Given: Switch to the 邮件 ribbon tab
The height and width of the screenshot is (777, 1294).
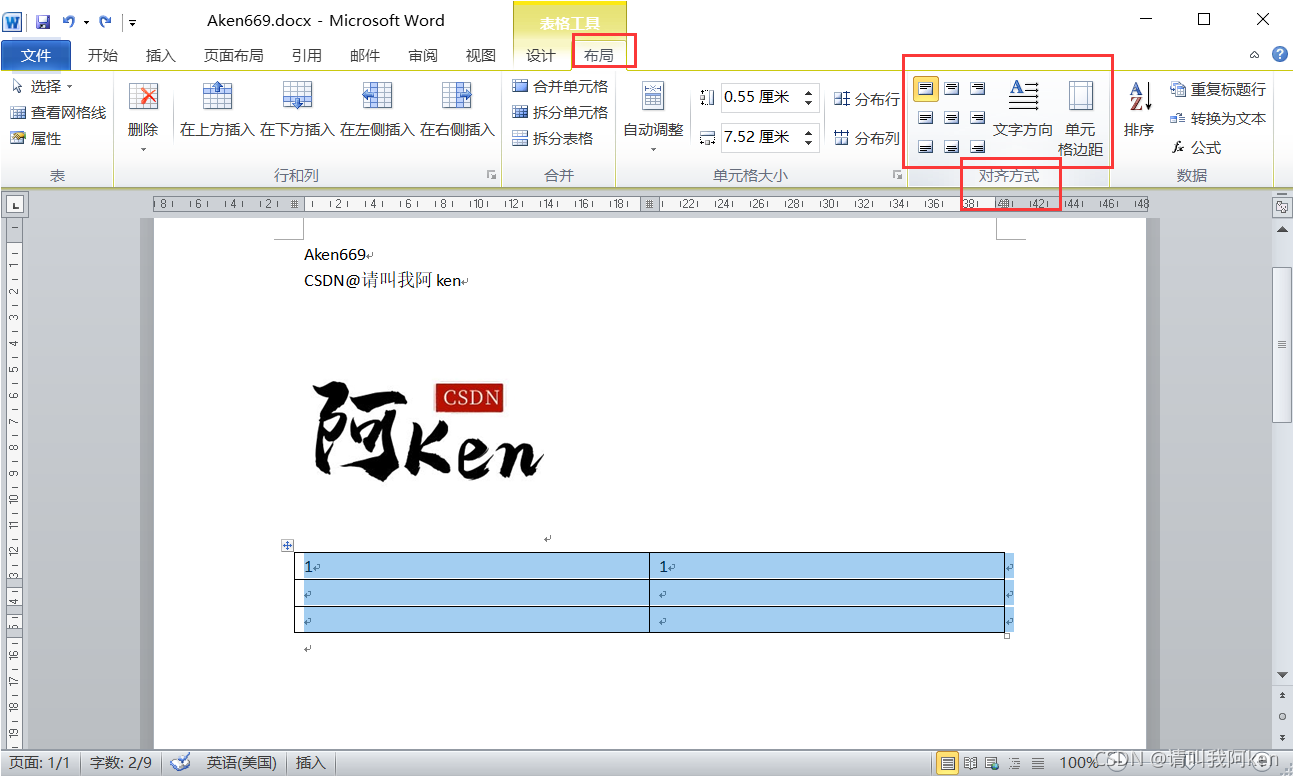Looking at the screenshot, I should click(x=364, y=56).
